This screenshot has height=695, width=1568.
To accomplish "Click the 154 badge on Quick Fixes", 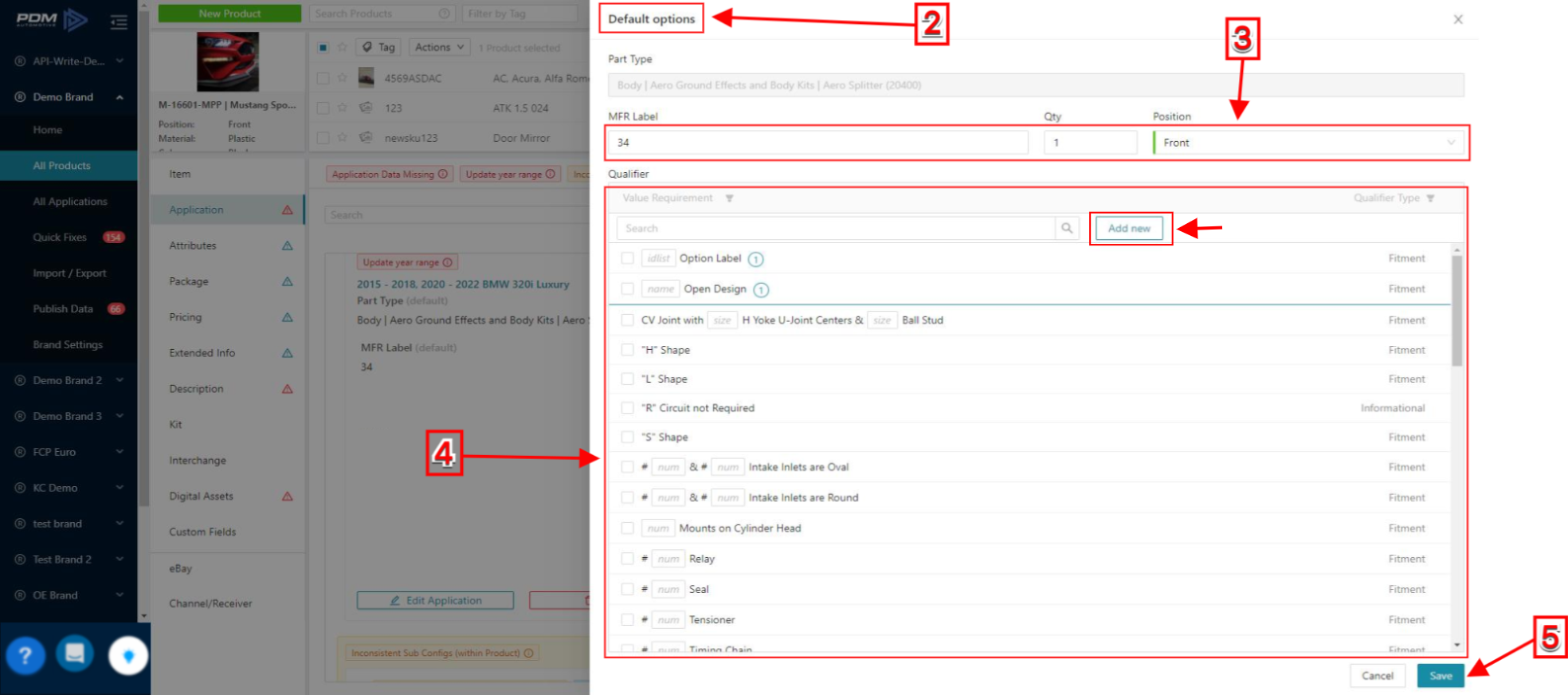I will click(114, 238).
